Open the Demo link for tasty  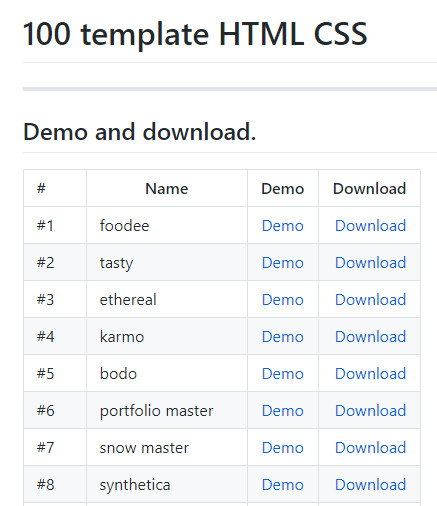pyautogui.click(x=283, y=263)
